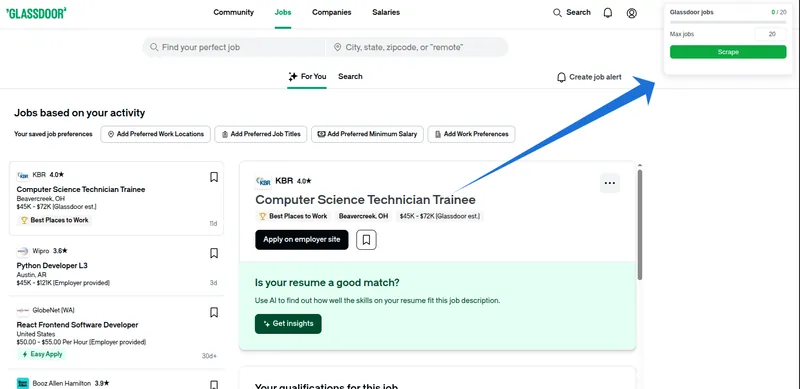
Task: Switch to the For You tab
Action: click(307, 77)
